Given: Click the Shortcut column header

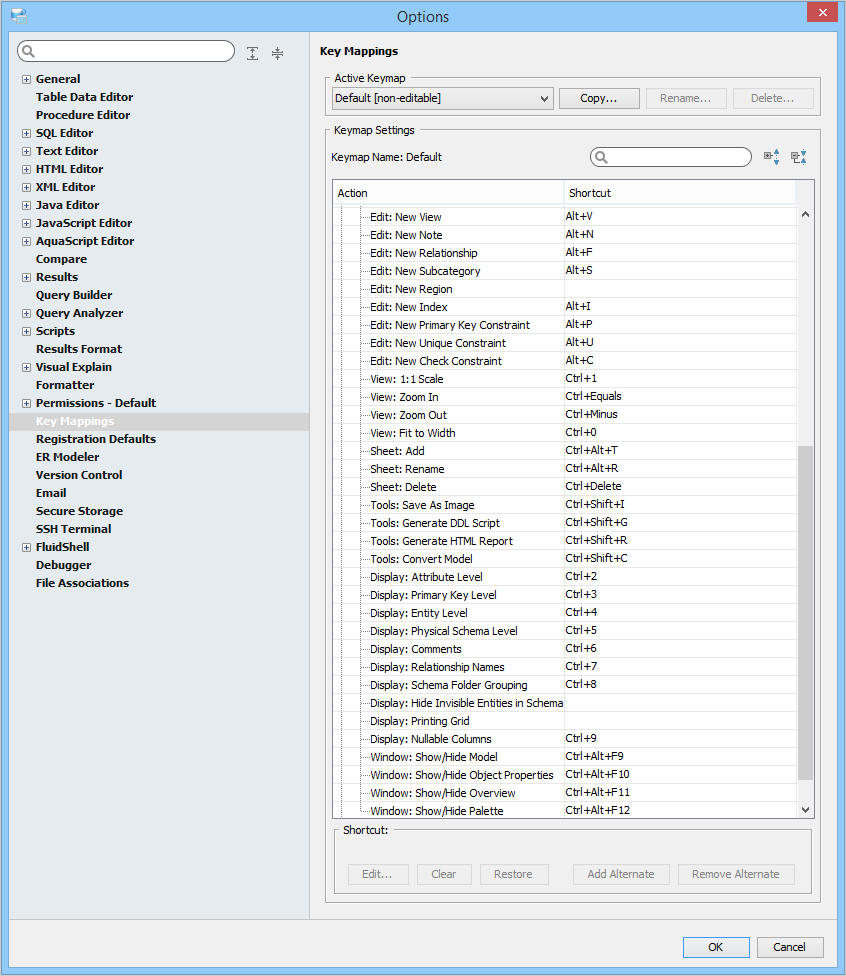Looking at the screenshot, I should [680, 193].
